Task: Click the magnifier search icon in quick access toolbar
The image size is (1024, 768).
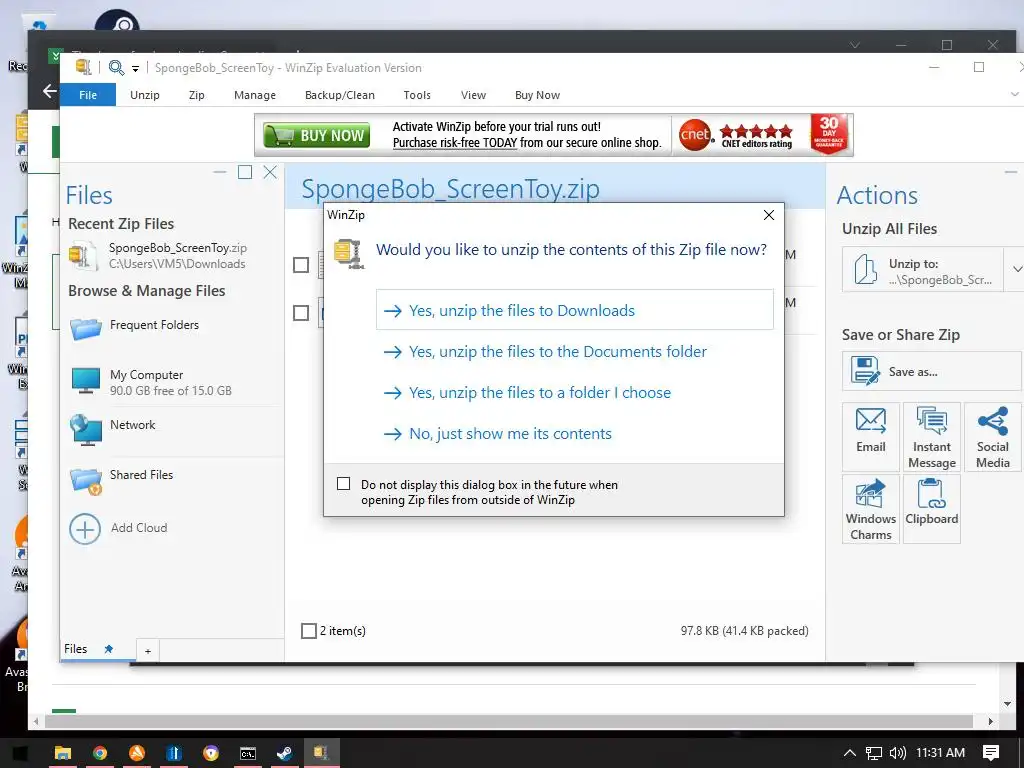Action: click(x=116, y=67)
